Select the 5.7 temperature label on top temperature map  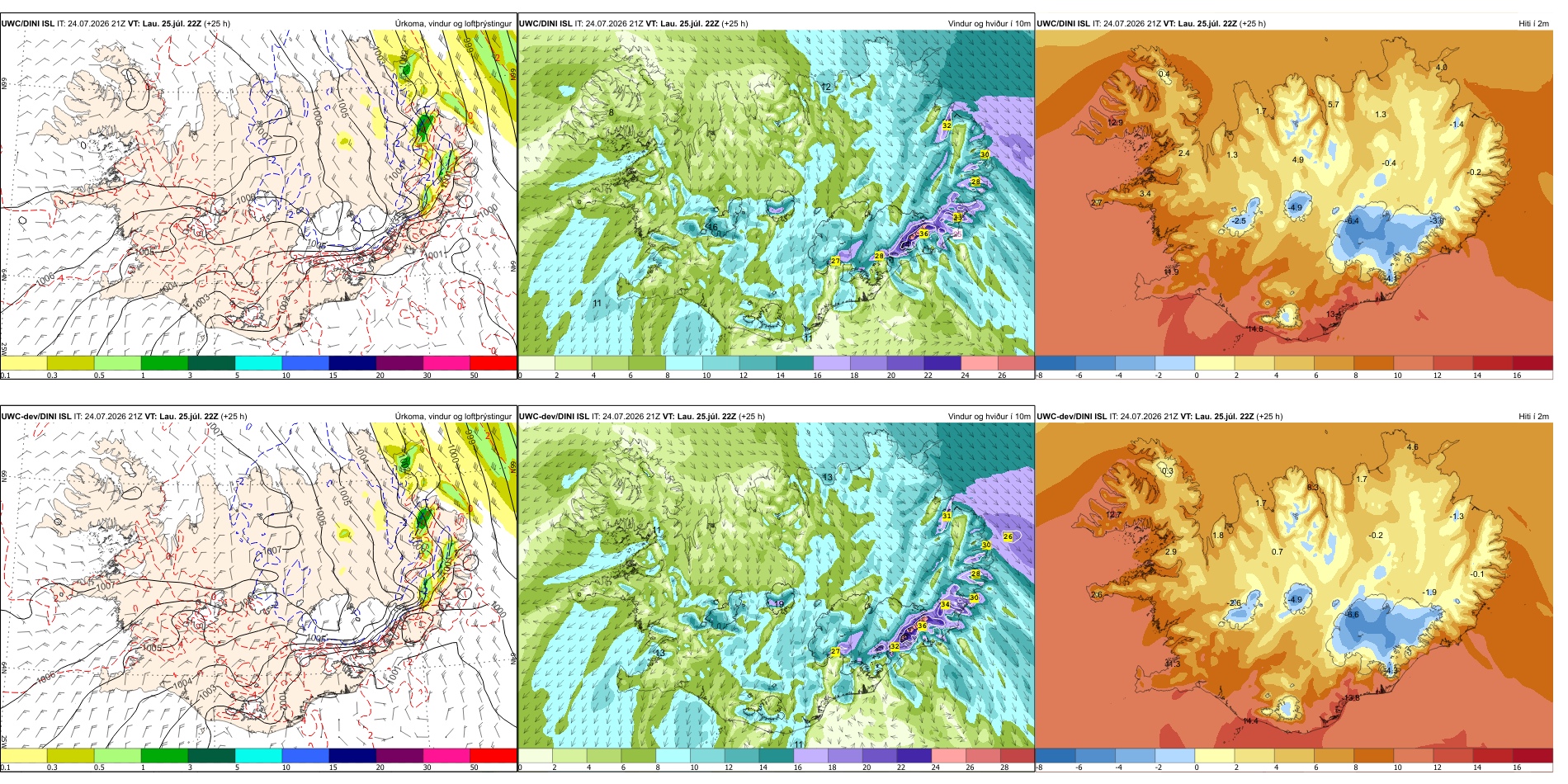point(1334,105)
